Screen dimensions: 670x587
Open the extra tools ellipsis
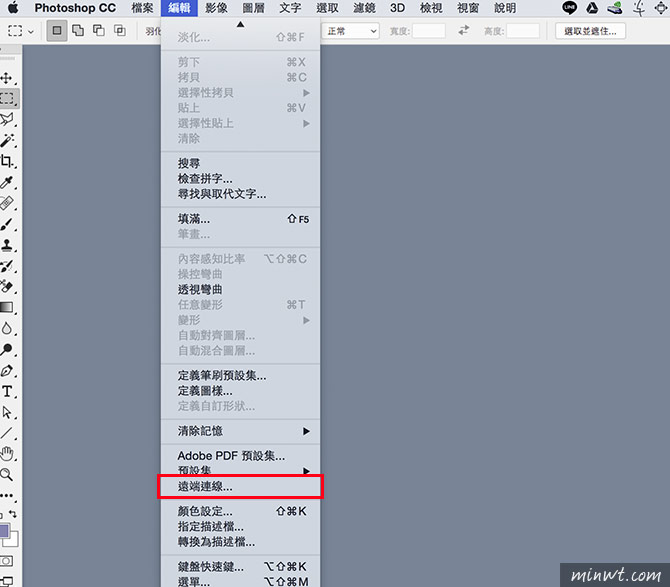[7, 496]
